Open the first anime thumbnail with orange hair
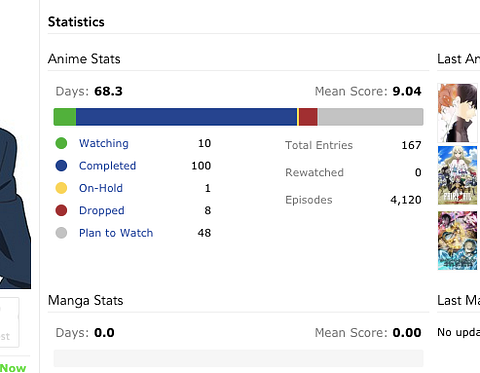Screen dimensions: 480x373 (457, 113)
